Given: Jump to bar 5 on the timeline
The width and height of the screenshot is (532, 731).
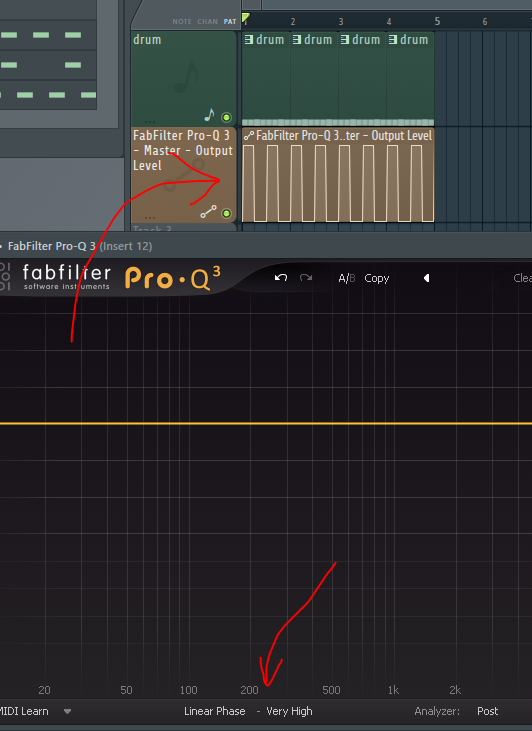Looking at the screenshot, I should [437, 21].
